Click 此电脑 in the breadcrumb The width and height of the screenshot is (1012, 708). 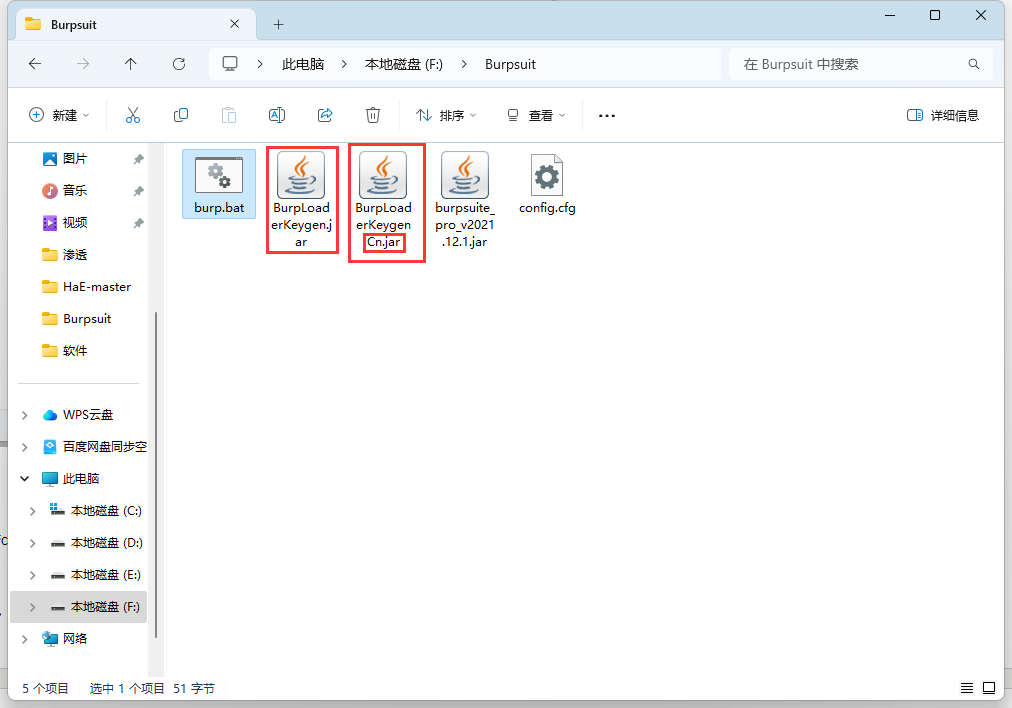(303, 64)
